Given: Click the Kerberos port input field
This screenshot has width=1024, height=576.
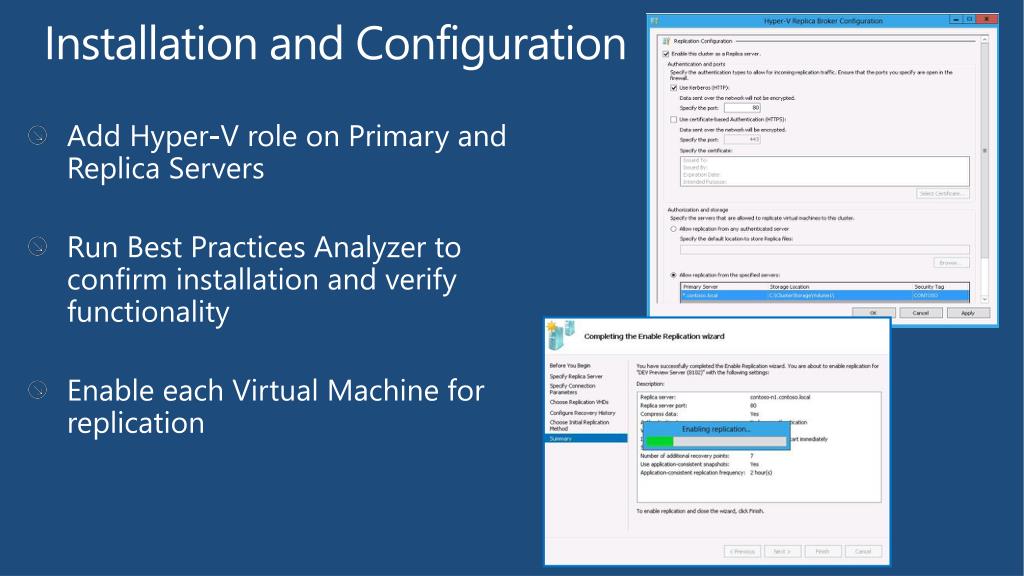Looking at the screenshot, I should click(x=741, y=107).
